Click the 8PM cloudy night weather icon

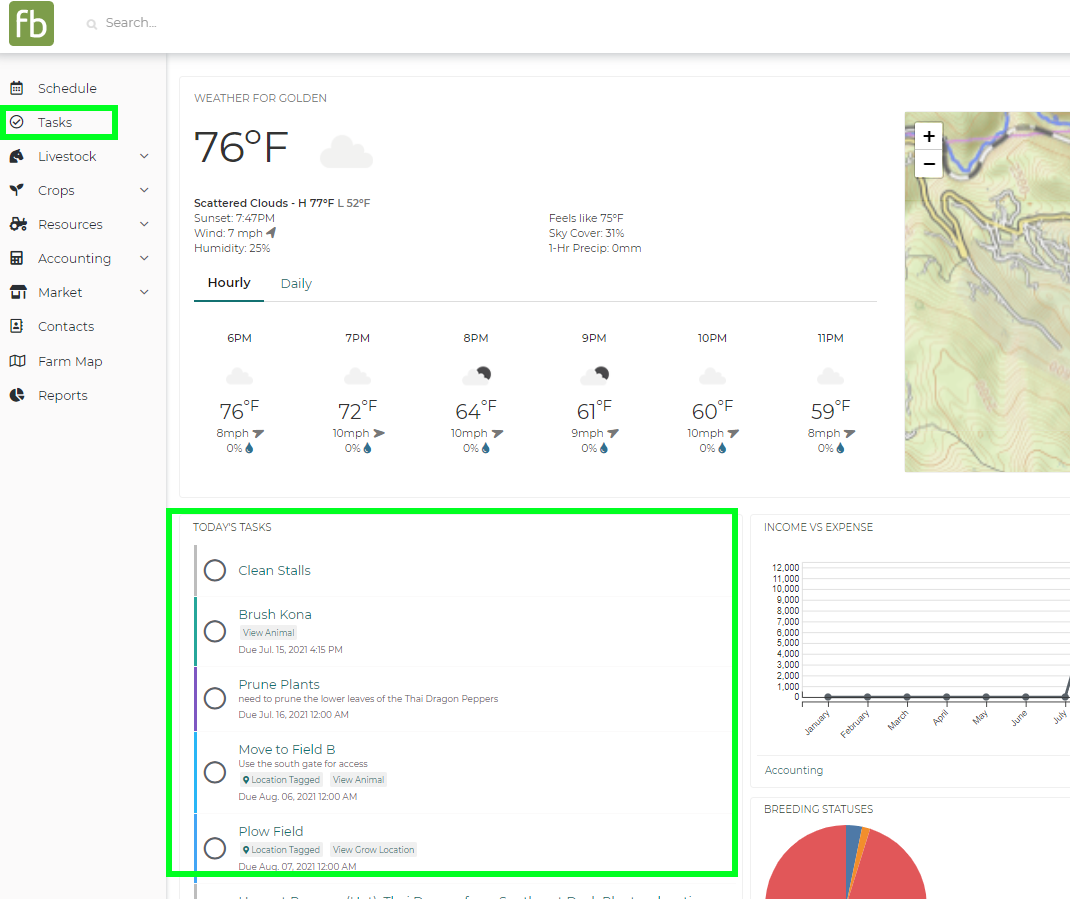[x=476, y=375]
